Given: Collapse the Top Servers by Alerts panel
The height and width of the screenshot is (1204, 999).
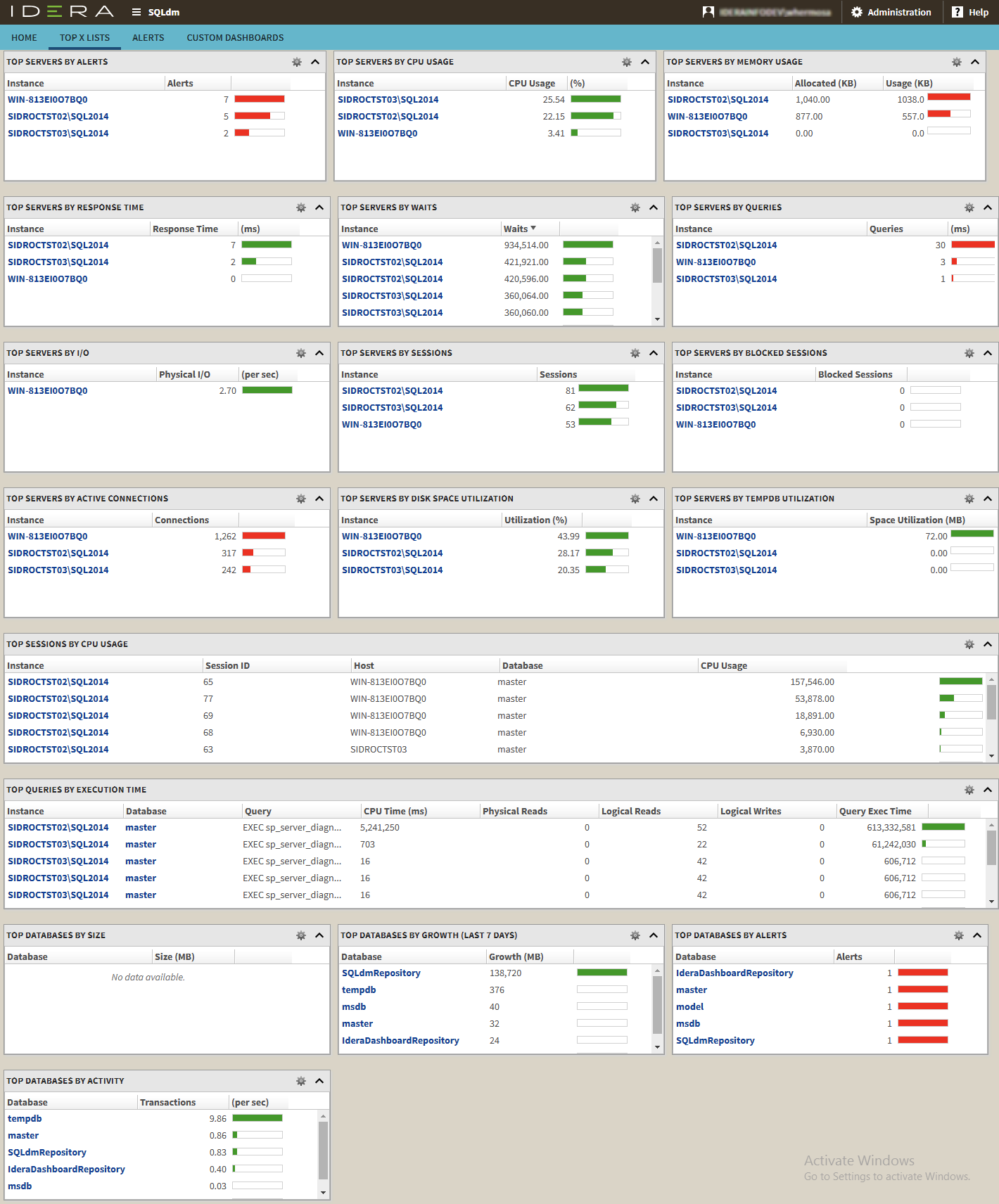Looking at the screenshot, I should pyautogui.click(x=315, y=62).
